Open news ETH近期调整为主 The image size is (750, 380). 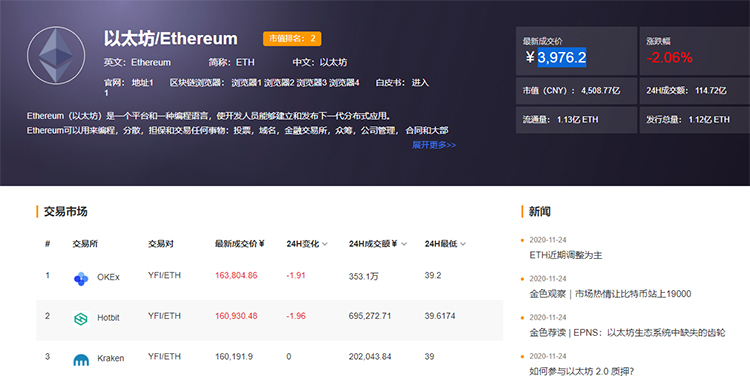(x=565, y=256)
